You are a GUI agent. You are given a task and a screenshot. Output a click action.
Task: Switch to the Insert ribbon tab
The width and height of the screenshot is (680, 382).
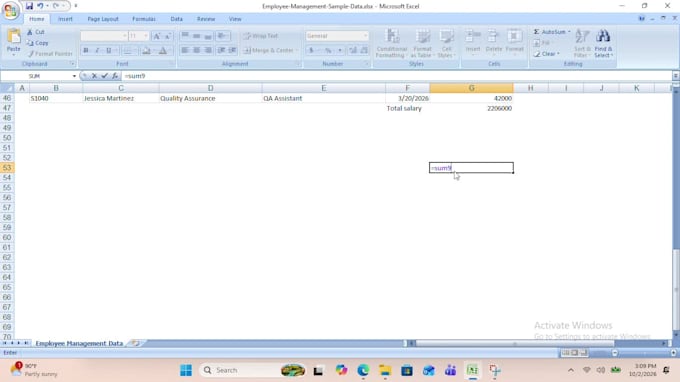pyautogui.click(x=65, y=19)
